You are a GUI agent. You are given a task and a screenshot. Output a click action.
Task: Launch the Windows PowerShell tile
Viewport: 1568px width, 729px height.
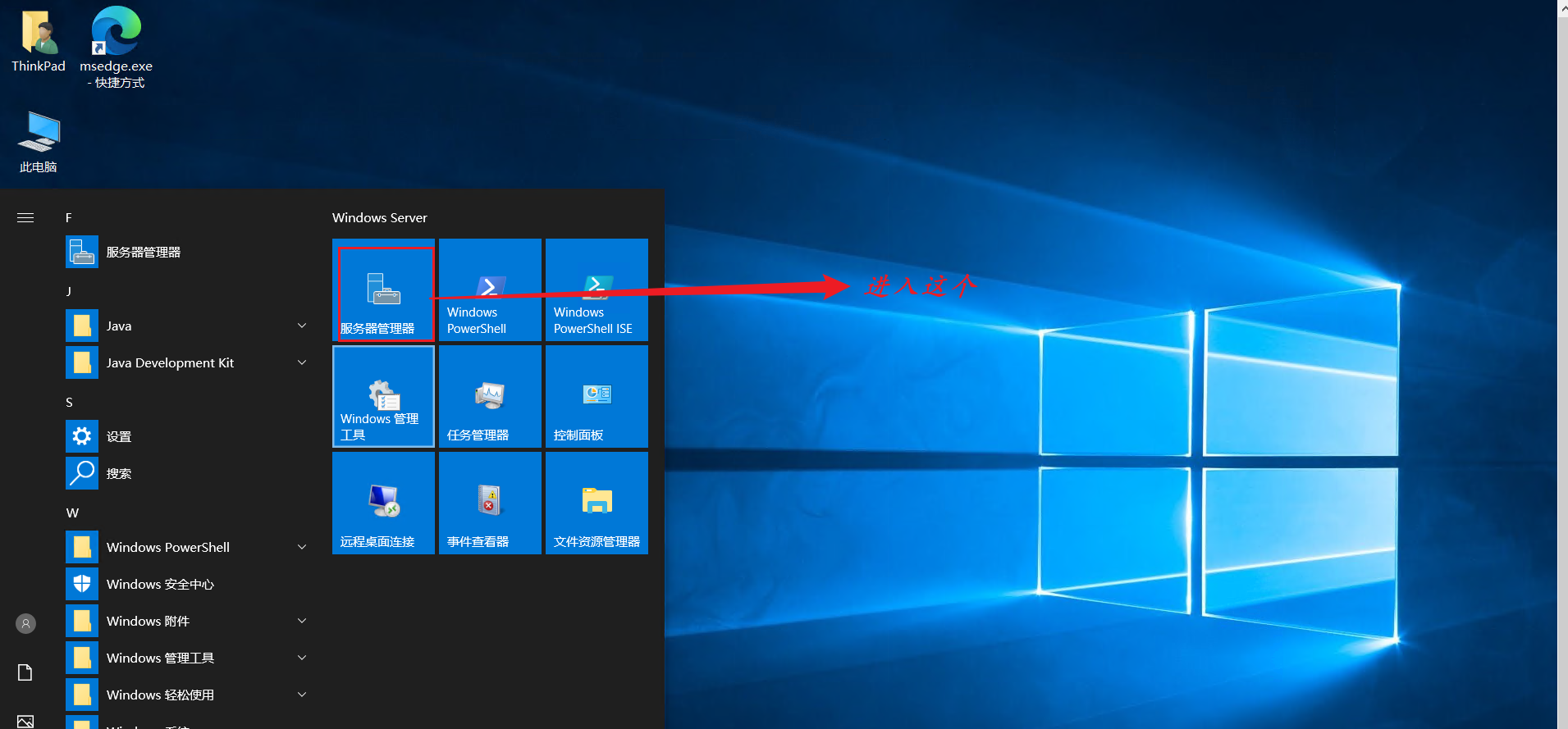point(490,289)
